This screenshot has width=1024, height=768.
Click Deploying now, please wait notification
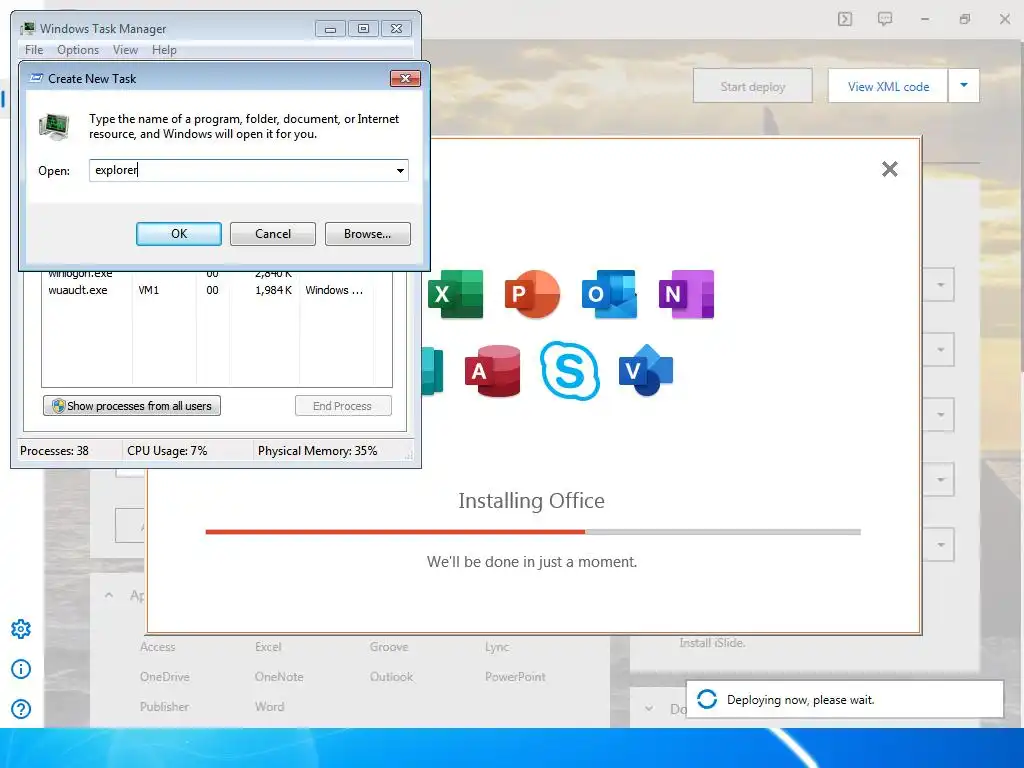point(844,699)
